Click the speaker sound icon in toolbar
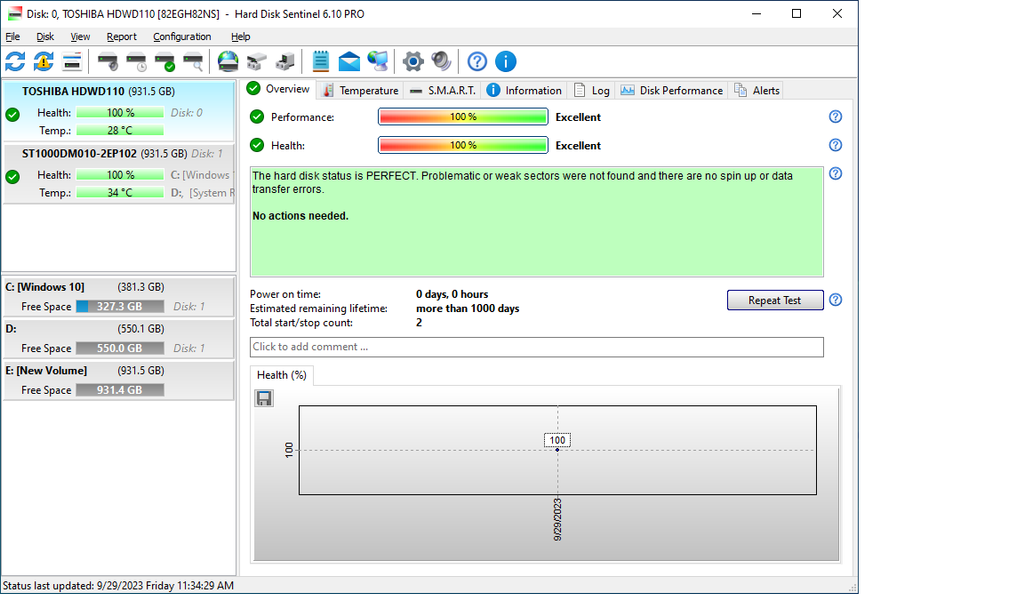This screenshot has height=594, width=1024. [441, 62]
